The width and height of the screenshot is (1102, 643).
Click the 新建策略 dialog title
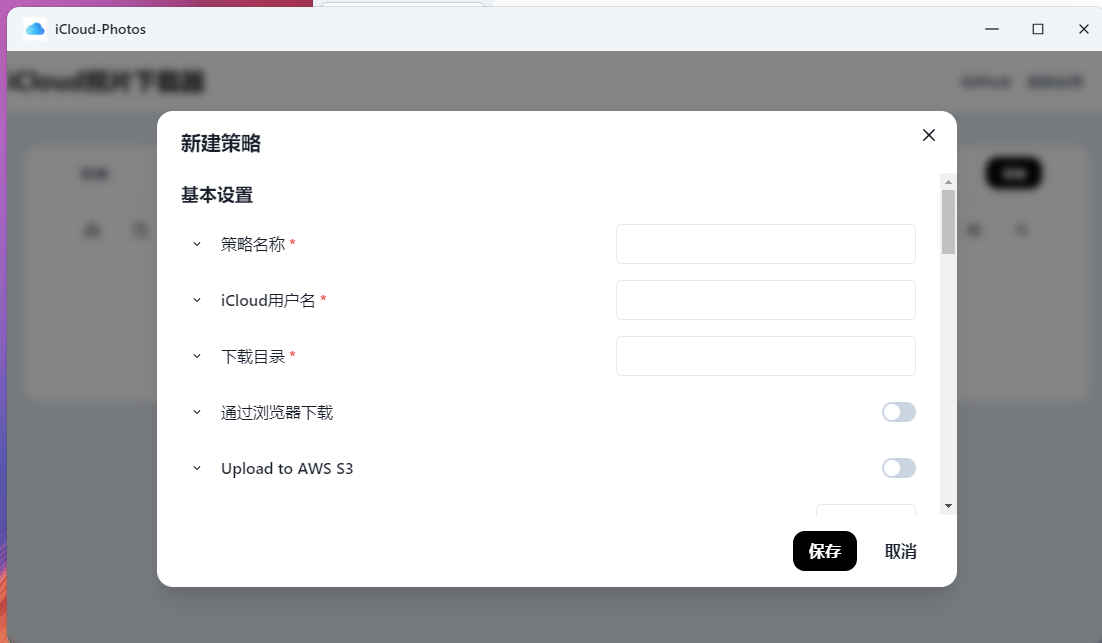click(x=221, y=143)
